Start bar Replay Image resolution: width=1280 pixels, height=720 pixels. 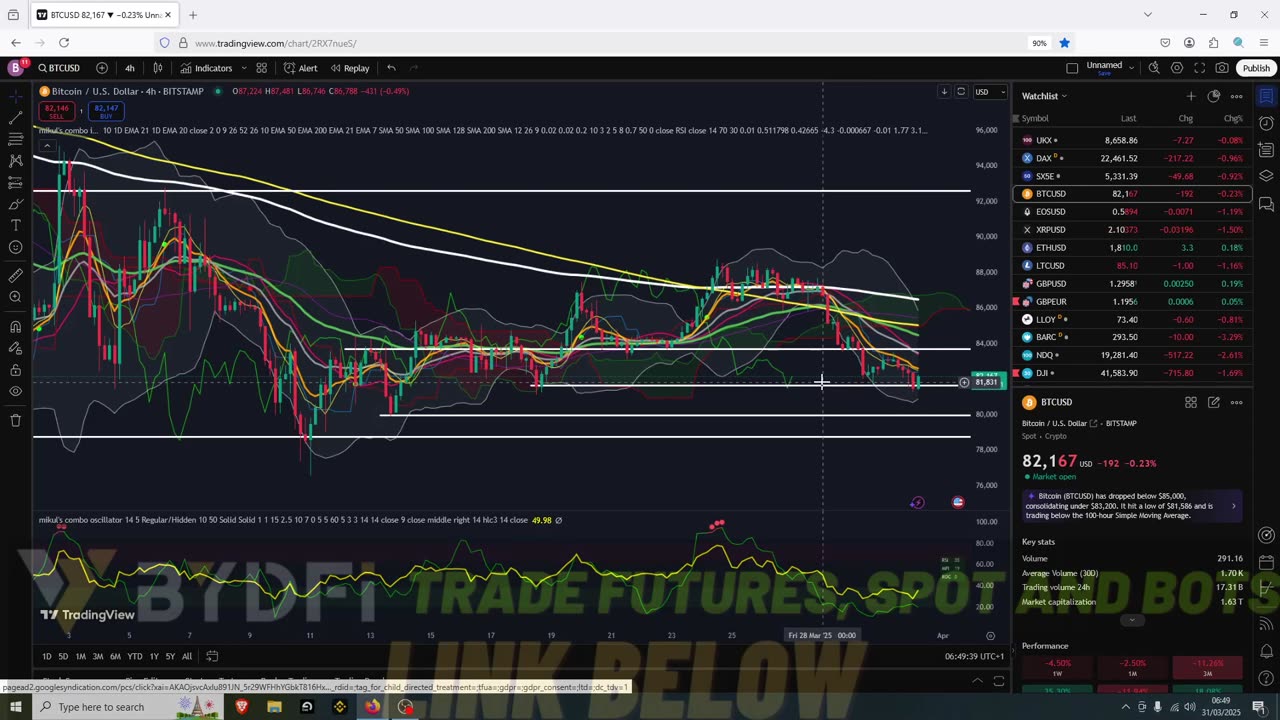coord(349,68)
